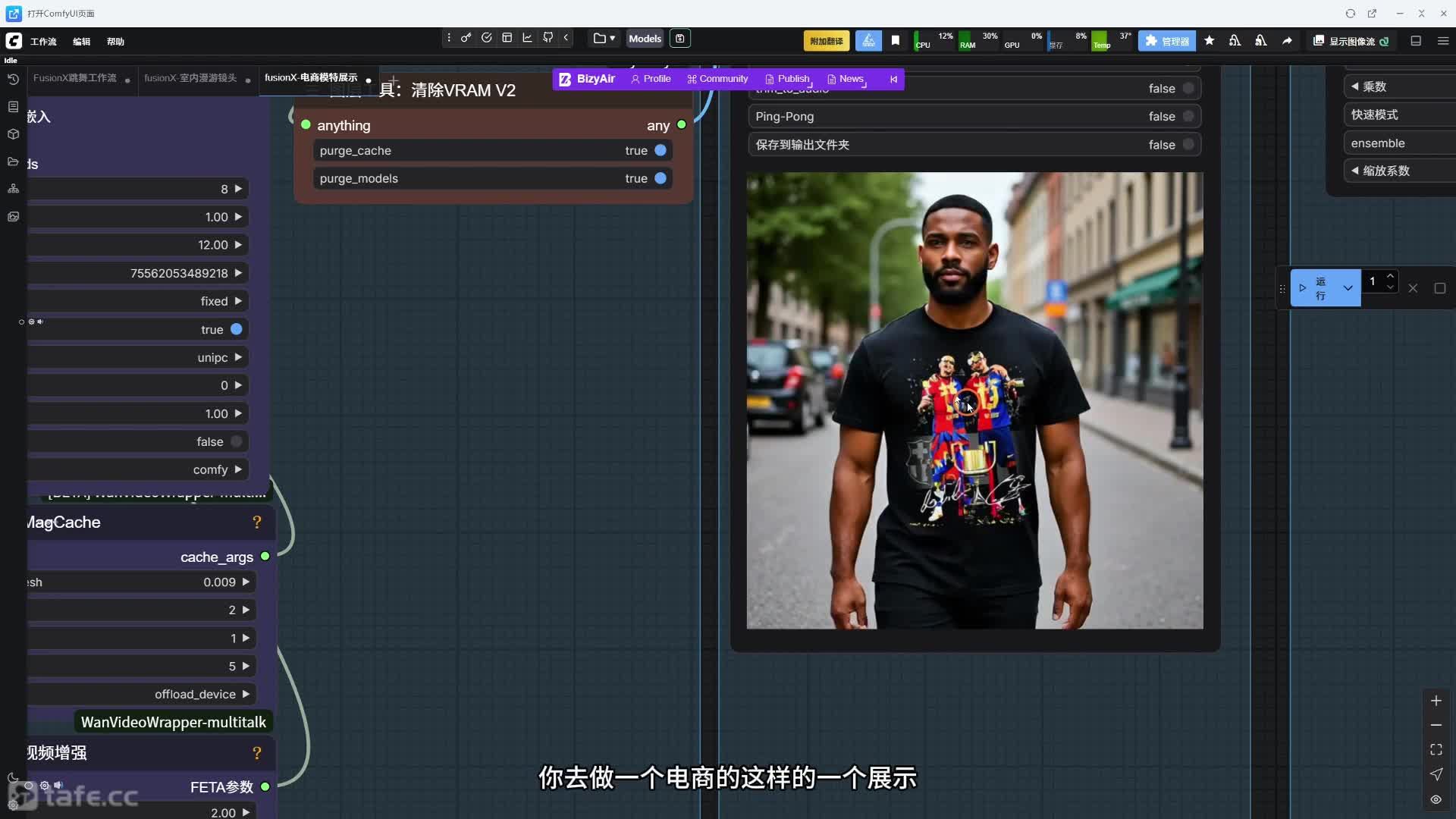Click the line chart toolbar icon
The width and height of the screenshot is (1456, 819).
point(528,38)
